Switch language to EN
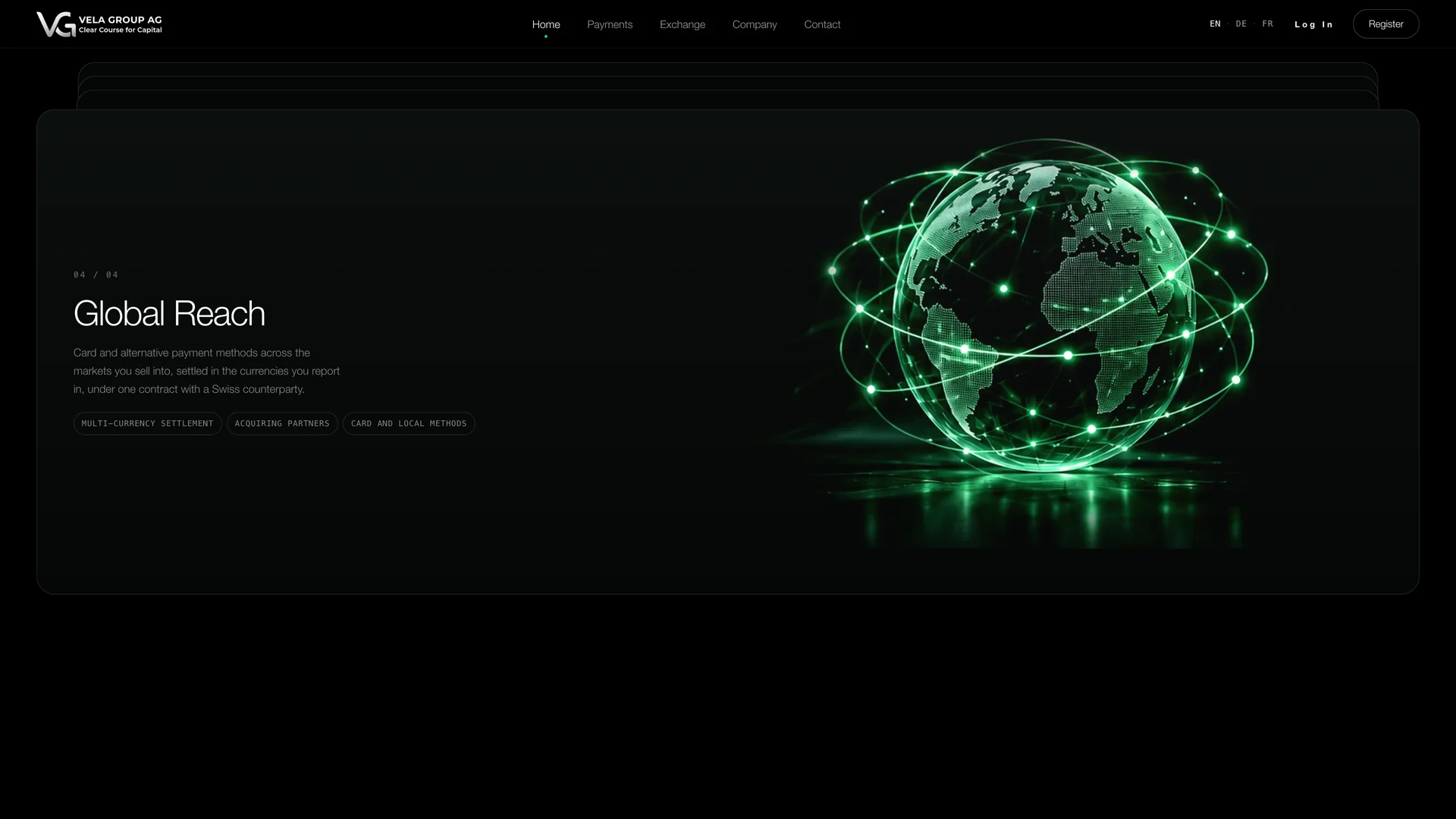 coord(1215,24)
